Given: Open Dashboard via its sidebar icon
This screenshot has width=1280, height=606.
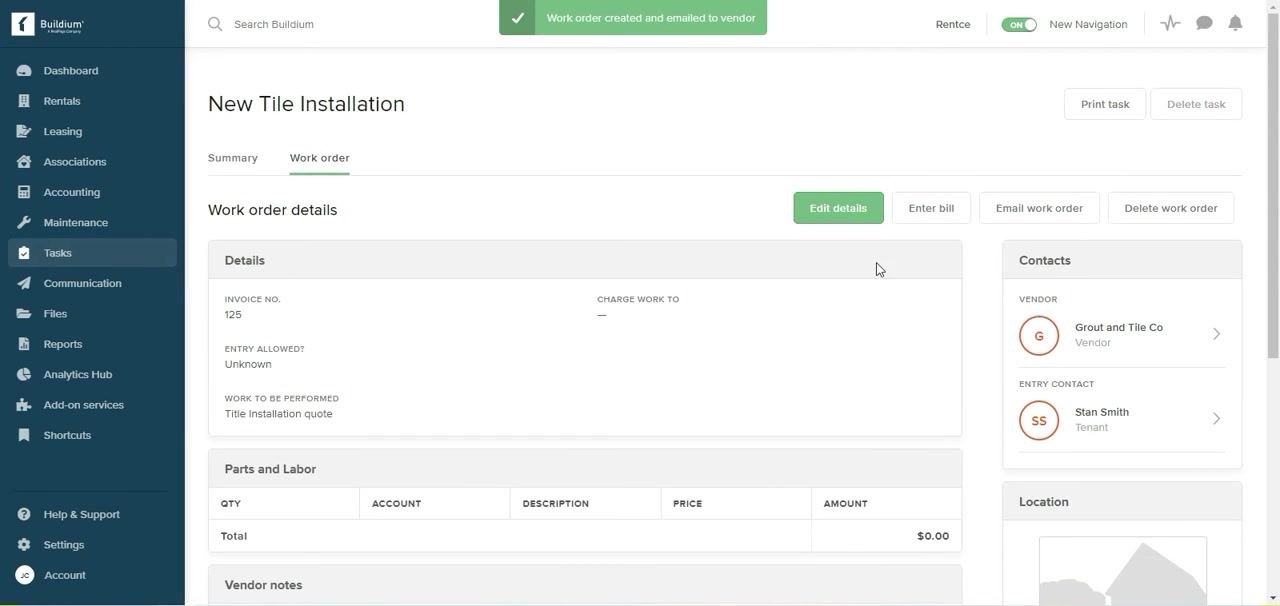Looking at the screenshot, I should pyautogui.click(x=24, y=71).
